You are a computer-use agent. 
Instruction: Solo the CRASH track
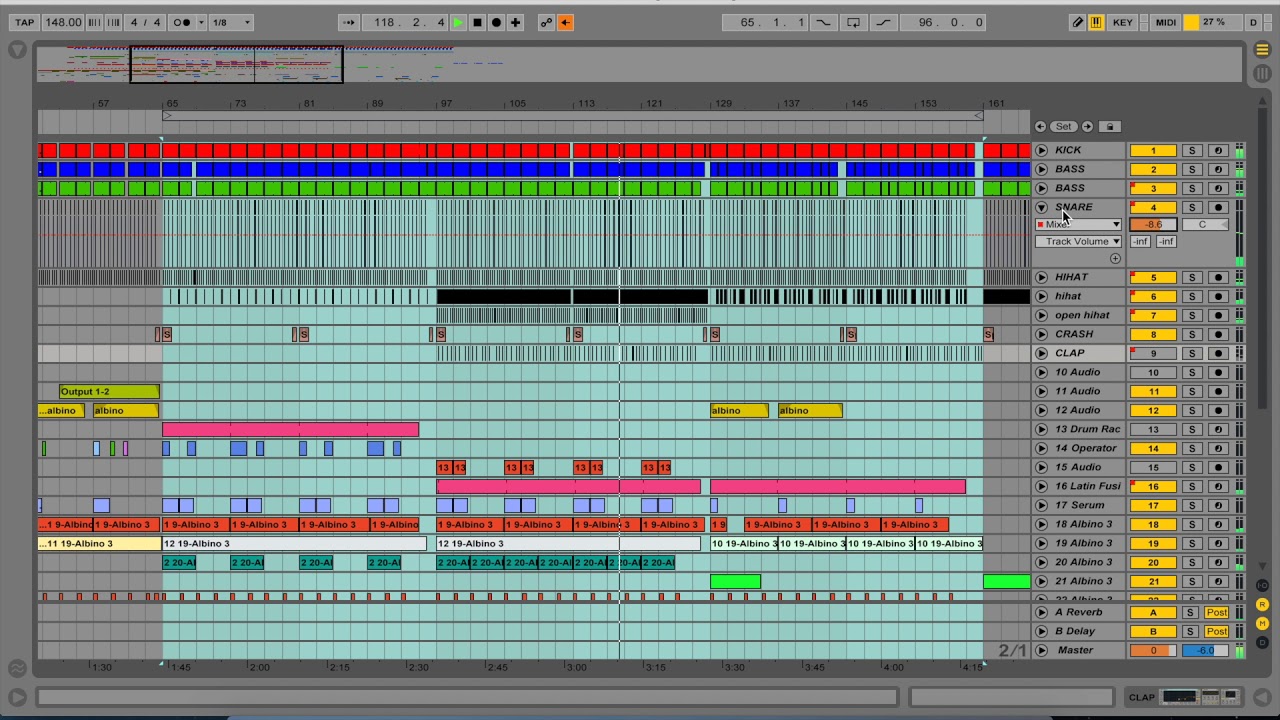[1192, 334]
